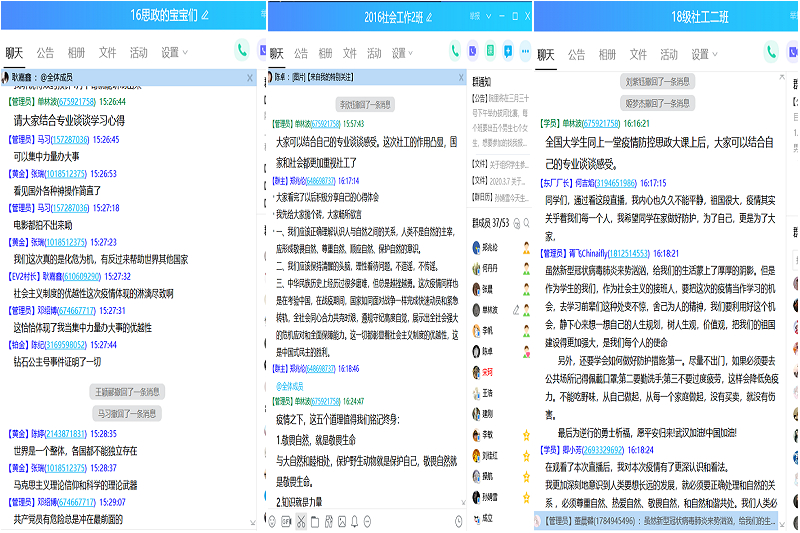Click QQ number 3194651986 in 18级社工二班
The height and width of the screenshot is (533, 800).
click(616, 183)
